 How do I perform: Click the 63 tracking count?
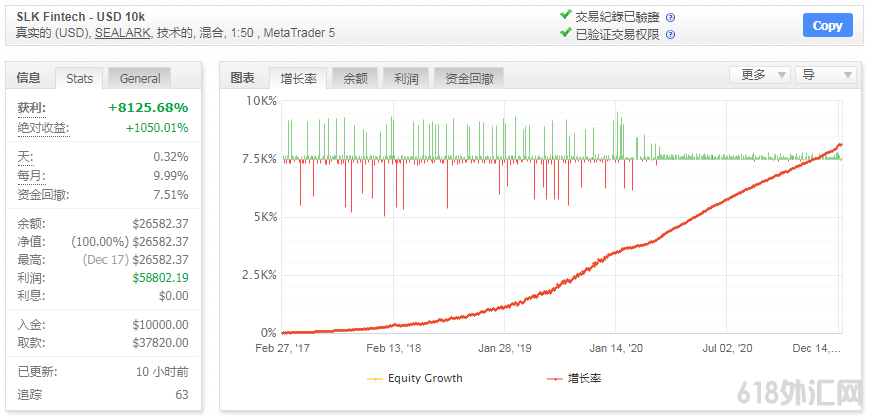tap(181, 395)
